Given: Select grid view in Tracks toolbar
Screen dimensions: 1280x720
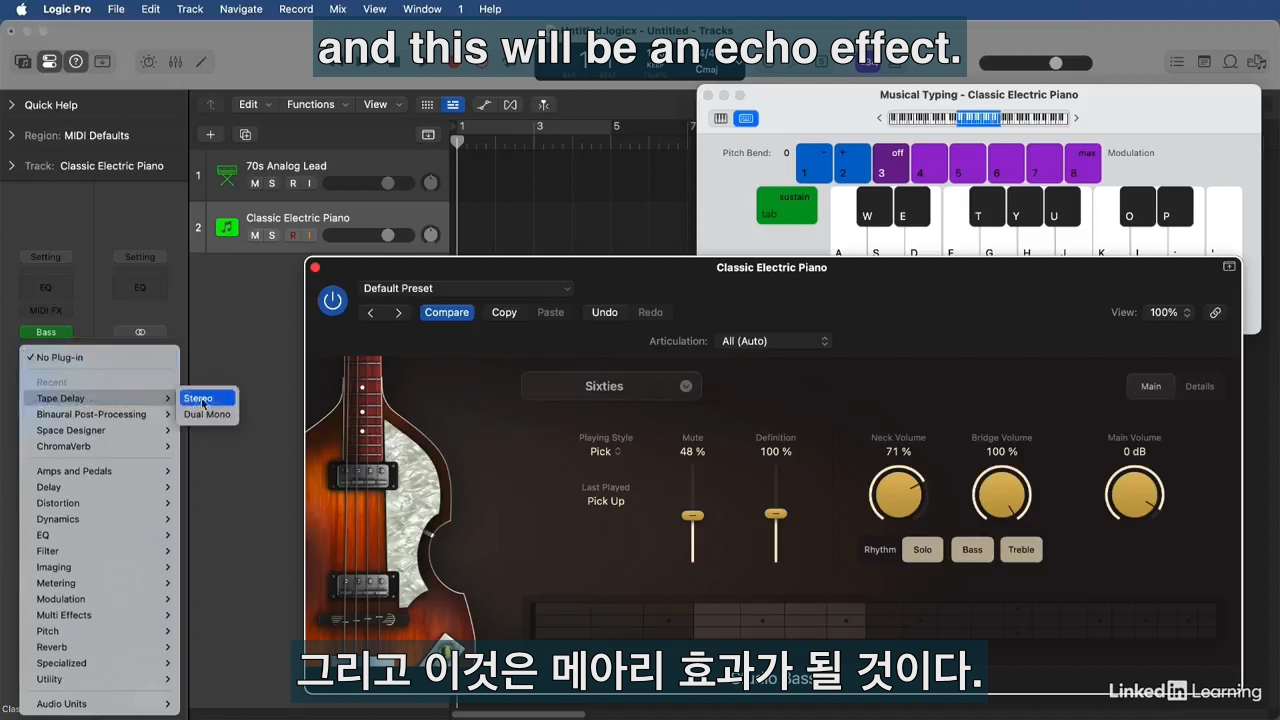Looking at the screenshot, I should click(427, 105).
